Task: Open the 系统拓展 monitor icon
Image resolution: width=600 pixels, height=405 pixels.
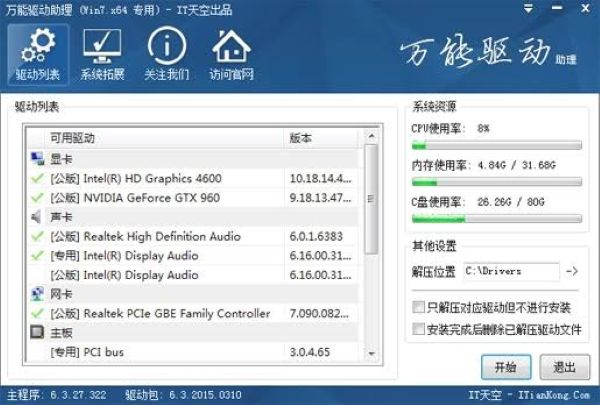Action: point(102,54)
